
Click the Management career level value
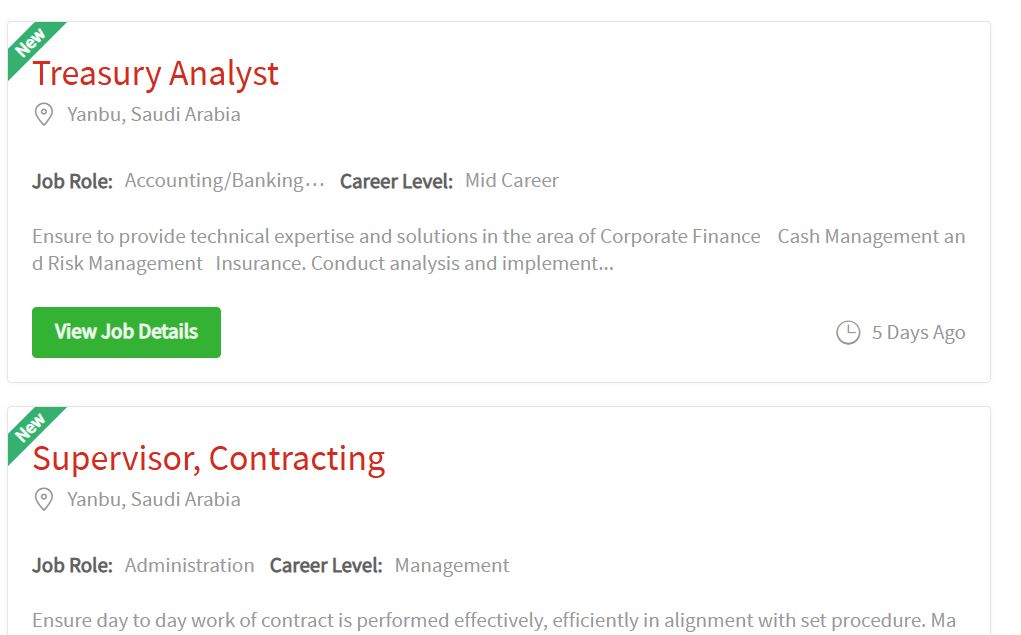[452, 565]
